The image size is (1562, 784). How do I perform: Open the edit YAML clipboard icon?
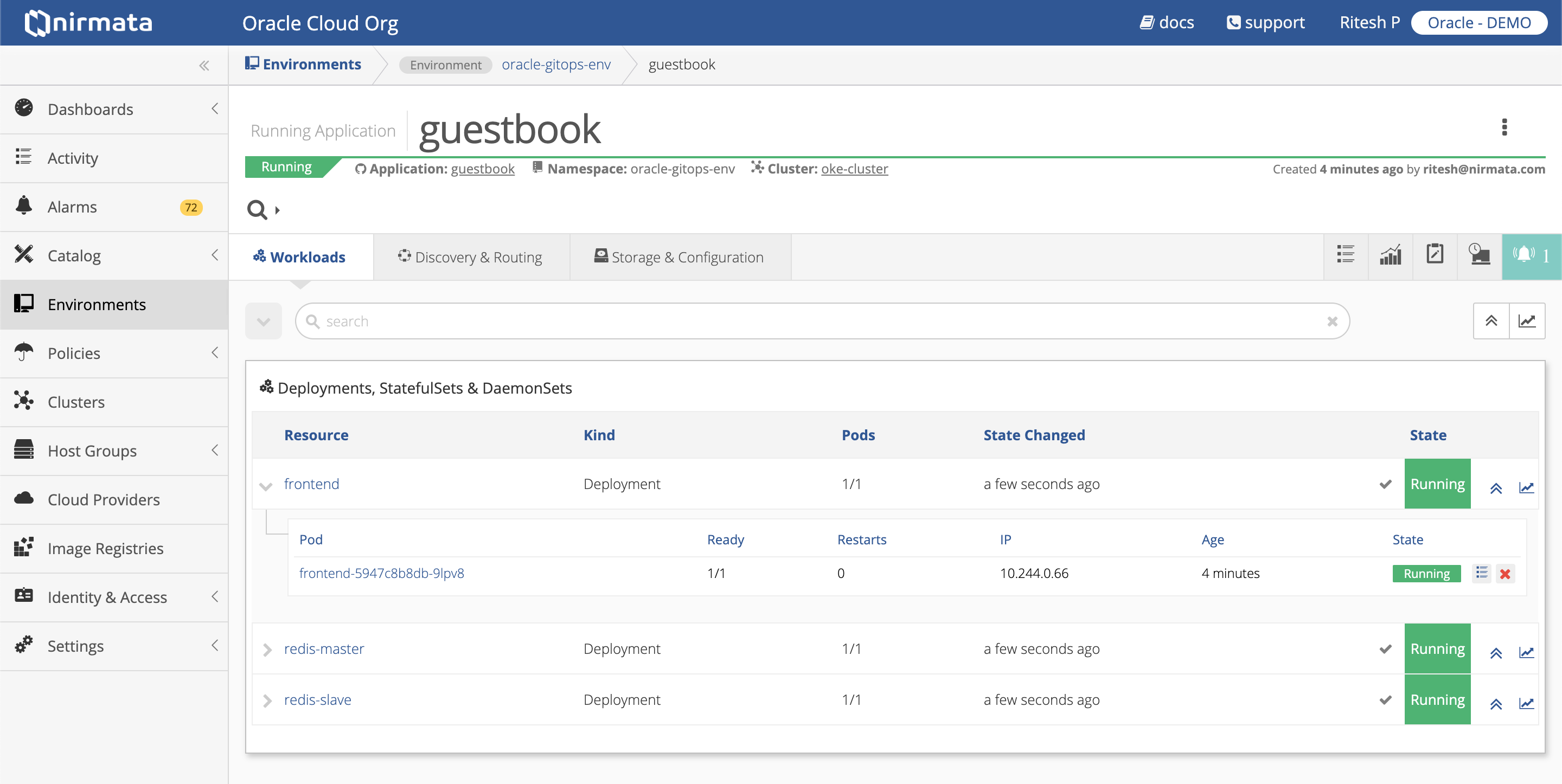click(x=1435, y=255)
